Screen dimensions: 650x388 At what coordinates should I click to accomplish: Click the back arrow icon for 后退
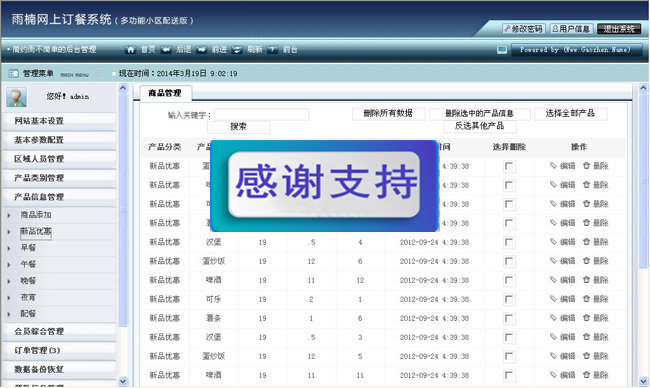click(x=166, y=50)
